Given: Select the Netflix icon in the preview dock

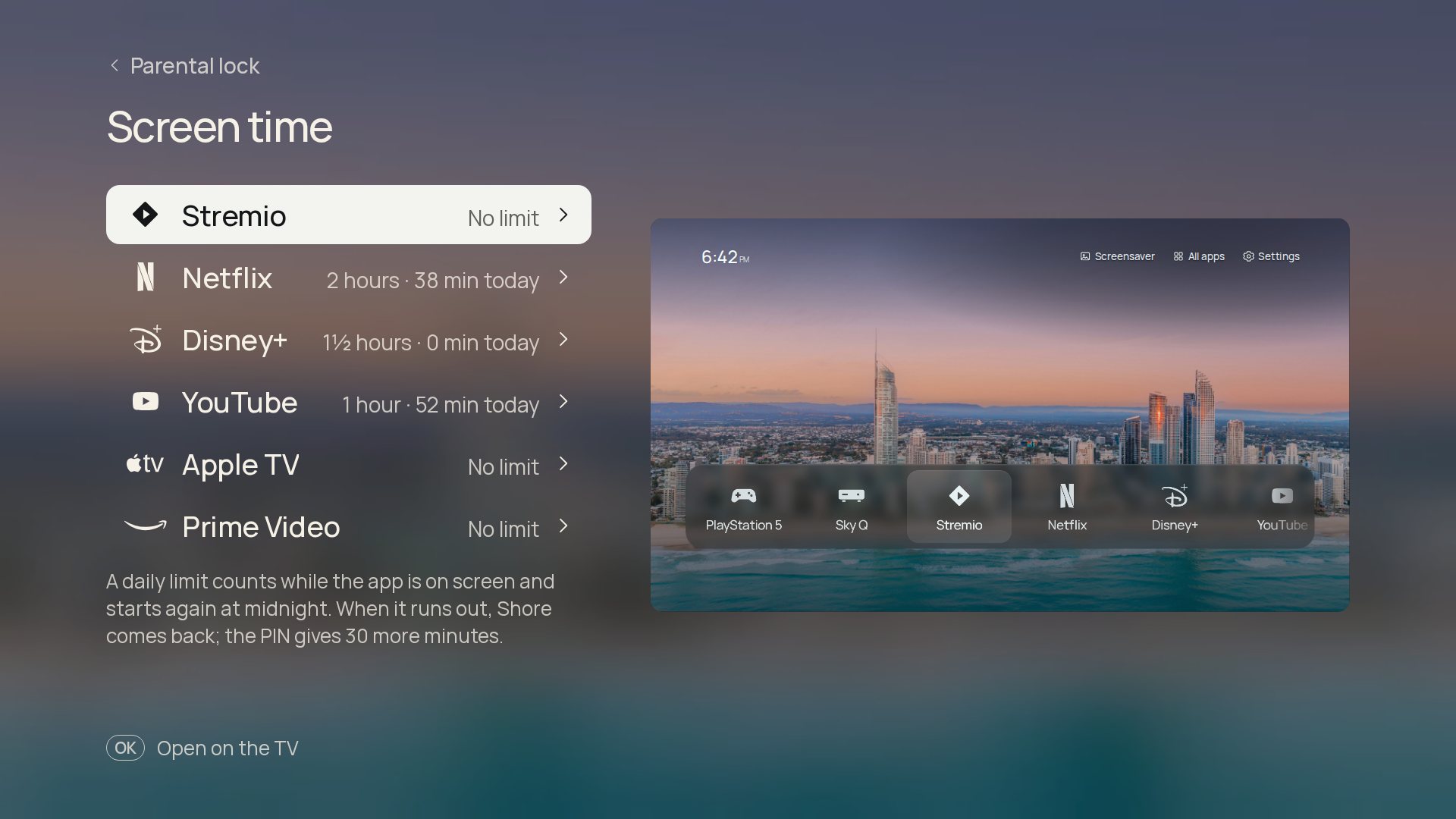Looking at the screenshot, I should tap(1067, 496).
